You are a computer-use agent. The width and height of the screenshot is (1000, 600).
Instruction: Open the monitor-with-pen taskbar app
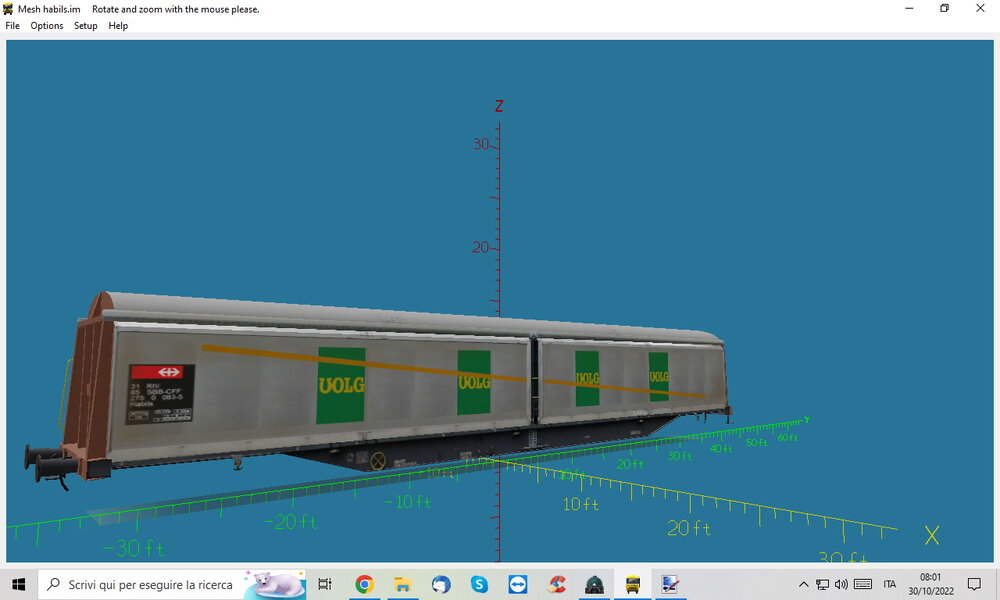point(670,584)
